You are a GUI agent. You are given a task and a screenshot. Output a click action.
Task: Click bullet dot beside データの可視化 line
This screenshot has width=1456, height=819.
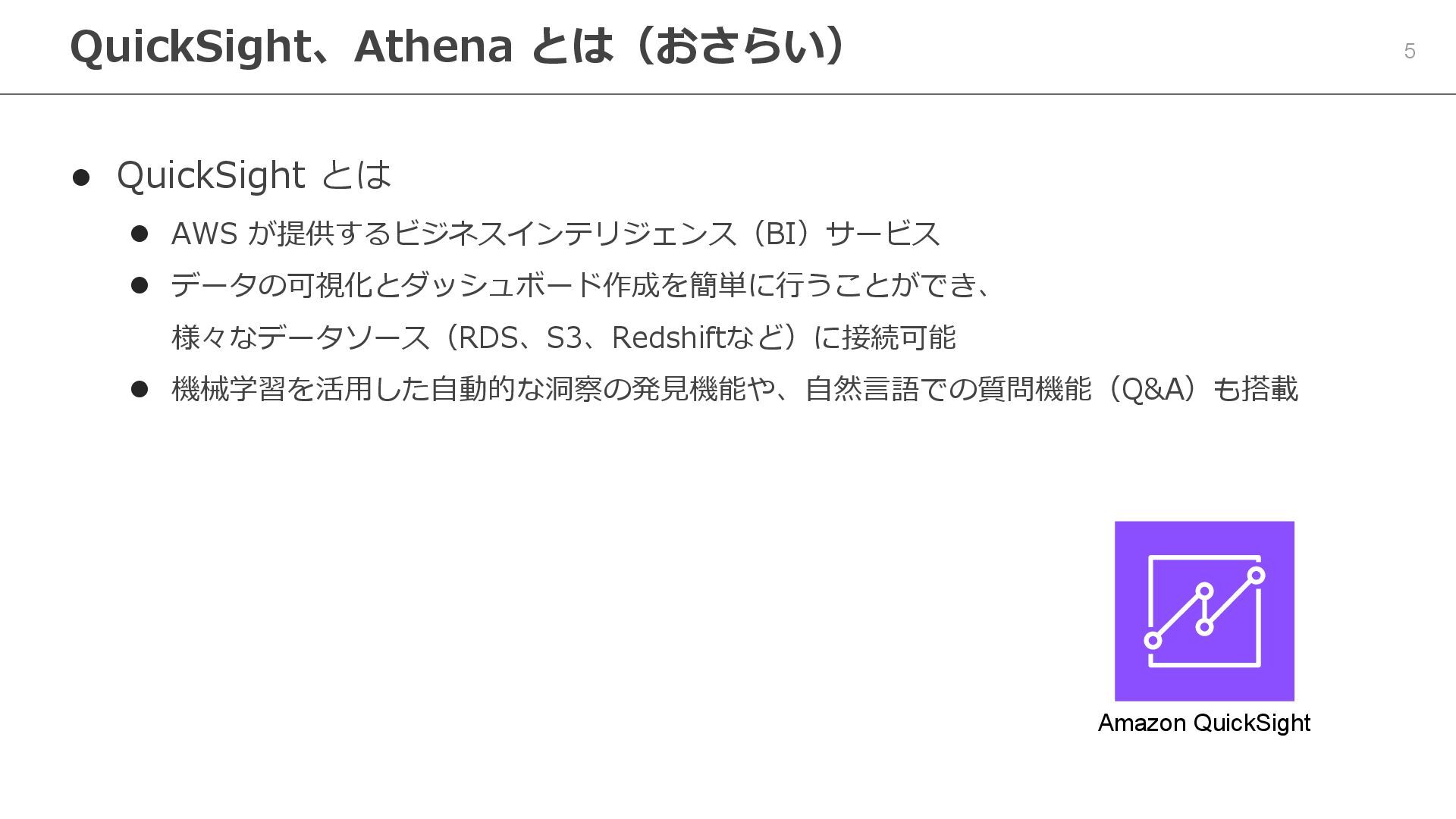point(140,285)
